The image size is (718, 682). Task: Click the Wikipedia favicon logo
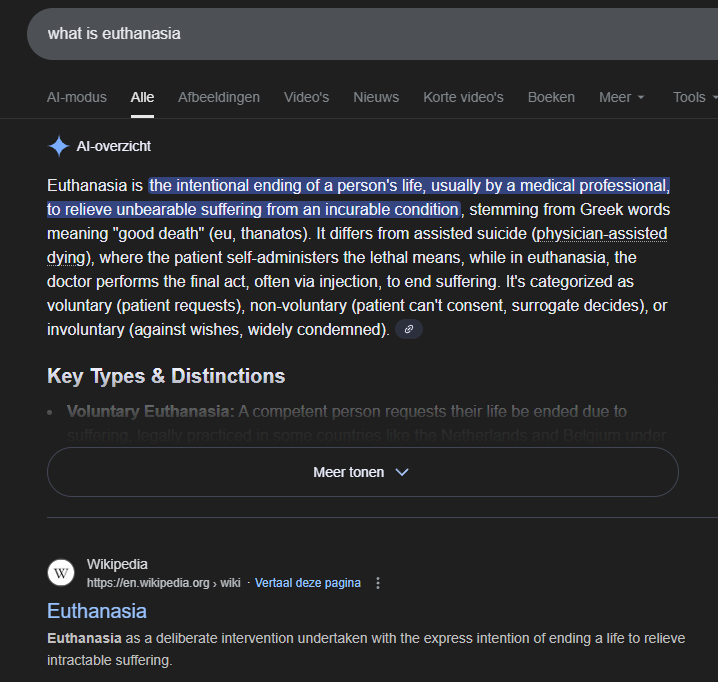pyautogui.click(x=61, y=573)
